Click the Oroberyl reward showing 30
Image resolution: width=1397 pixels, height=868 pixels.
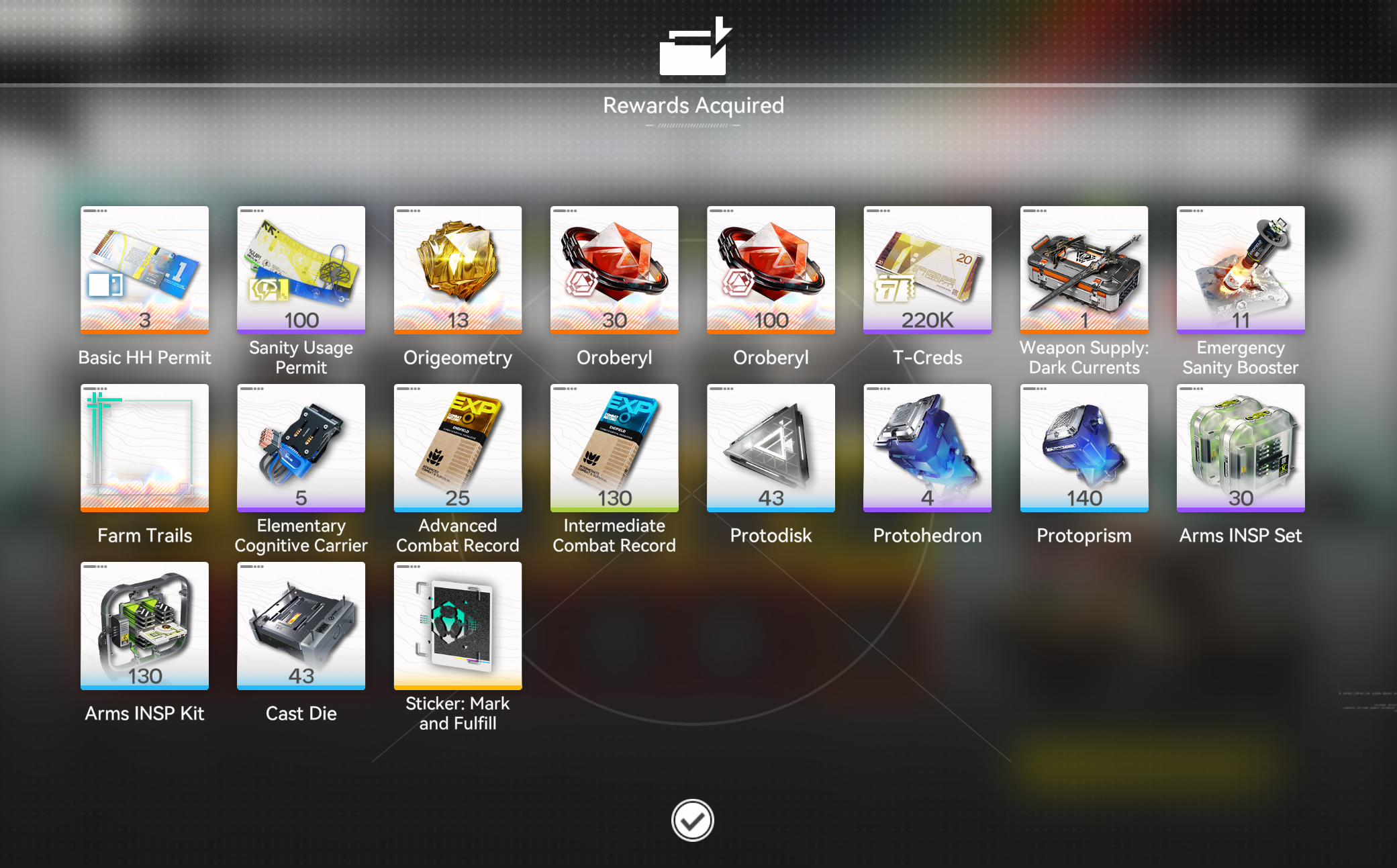(614, 269)
